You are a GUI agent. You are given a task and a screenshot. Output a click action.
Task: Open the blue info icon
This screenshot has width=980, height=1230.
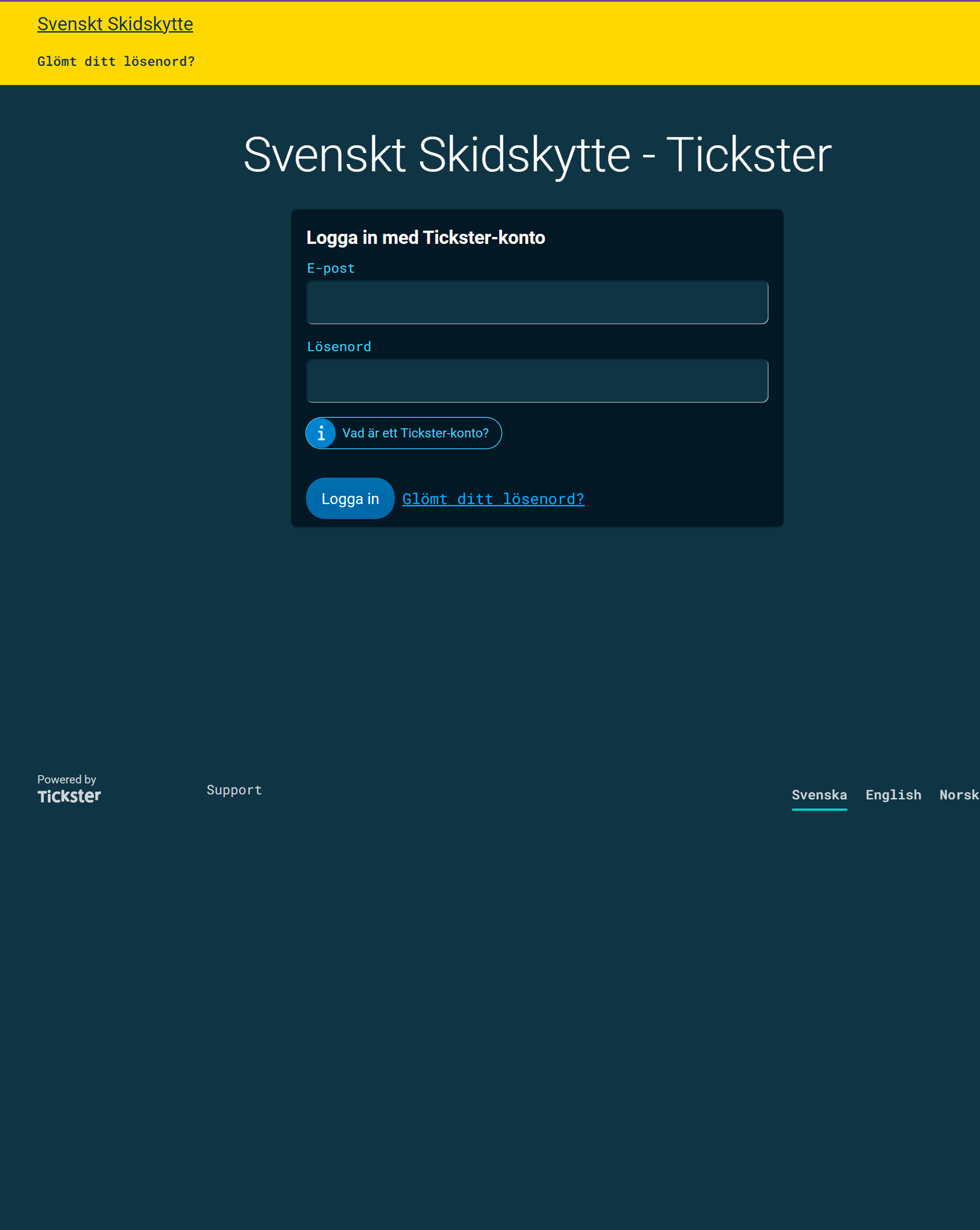[x=321, y=433]
